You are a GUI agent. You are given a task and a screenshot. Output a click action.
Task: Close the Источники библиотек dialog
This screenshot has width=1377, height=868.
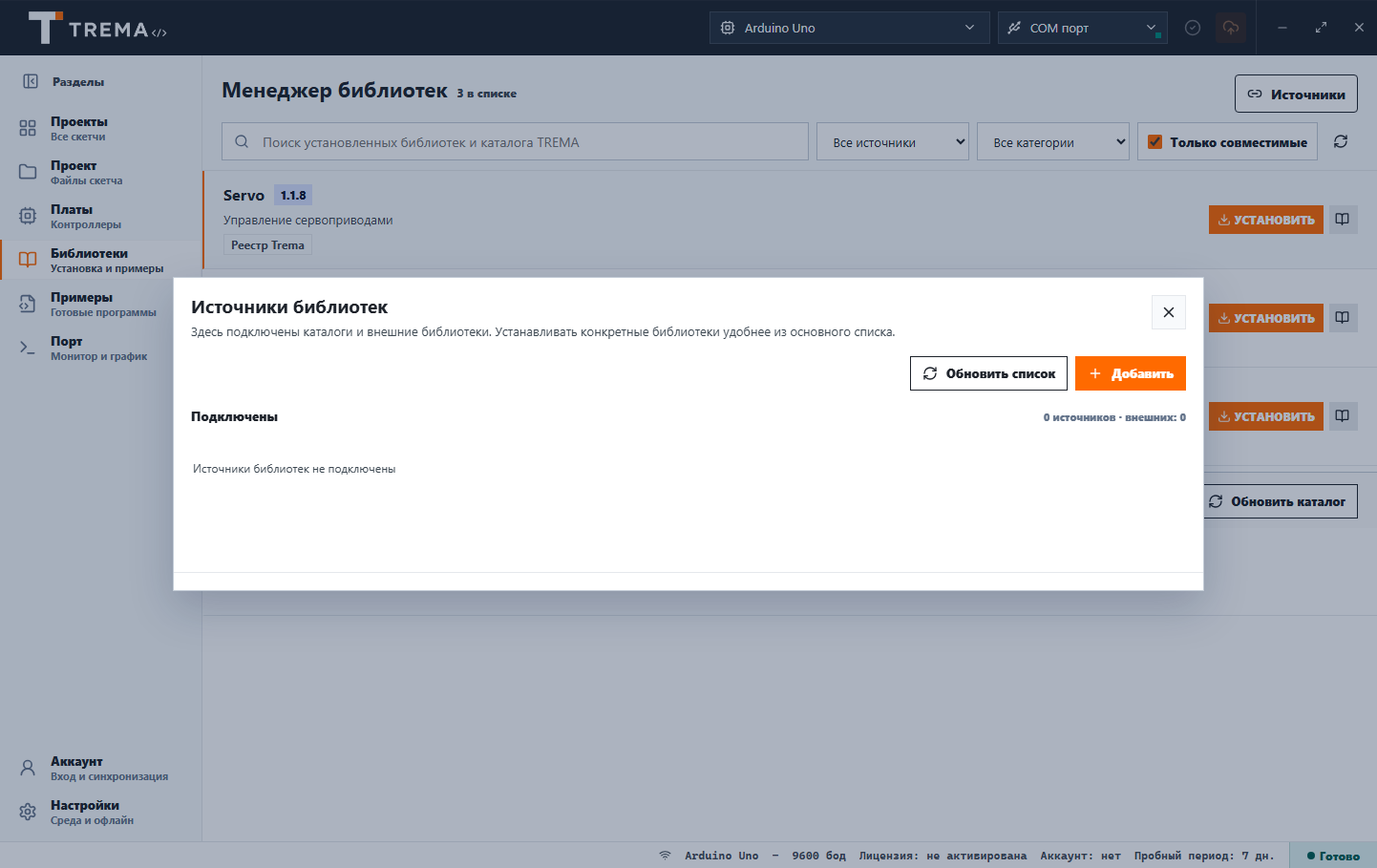point(1169,312)
